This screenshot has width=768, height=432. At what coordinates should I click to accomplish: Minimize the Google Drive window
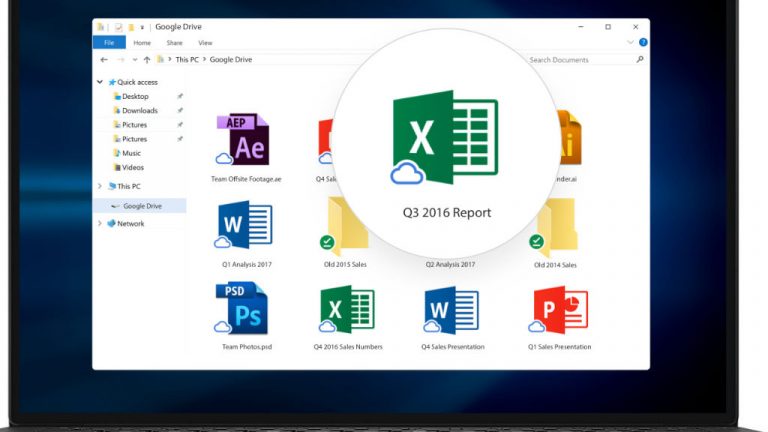click(581, 27)
